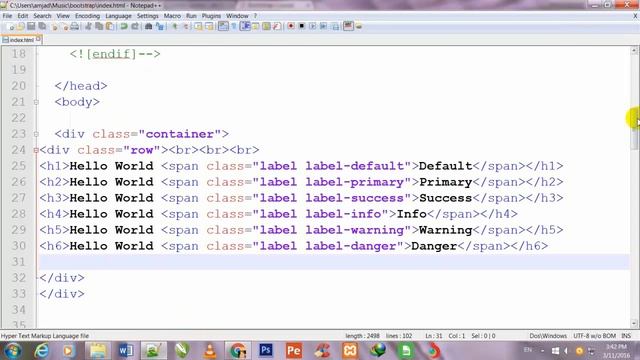The width and height of the screenshot is (640, 360).
Task: Start recording a macro with the red button
Action: click(291, 27)
